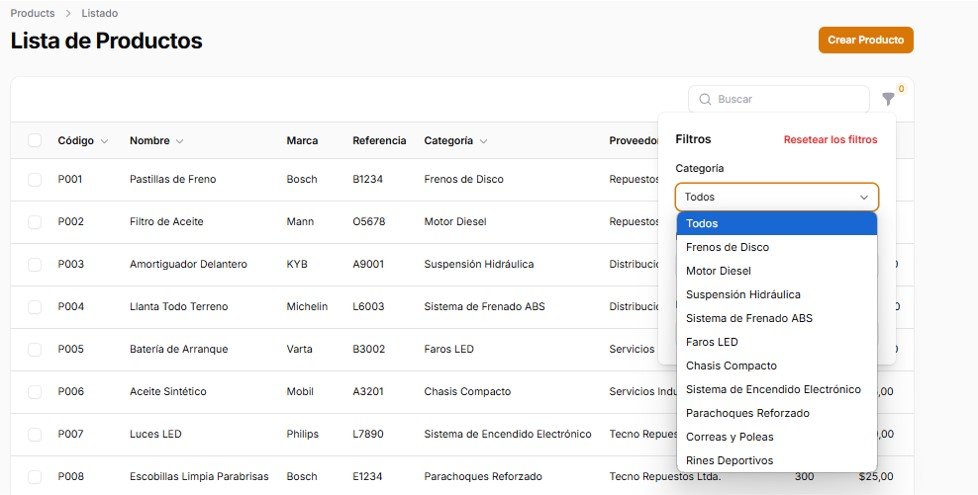978x495 pixels.
Task: Click the search magnifier icon
Action: [x=705, y=99]
